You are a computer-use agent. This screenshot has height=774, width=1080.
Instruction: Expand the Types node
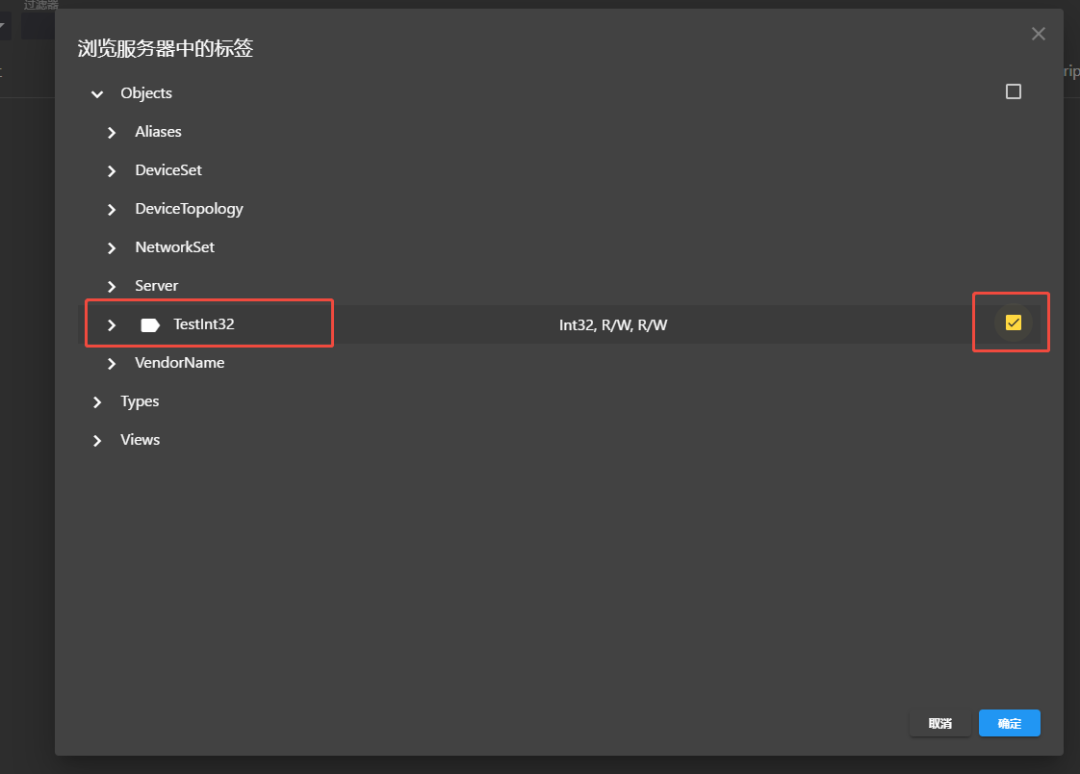point(97,402)
